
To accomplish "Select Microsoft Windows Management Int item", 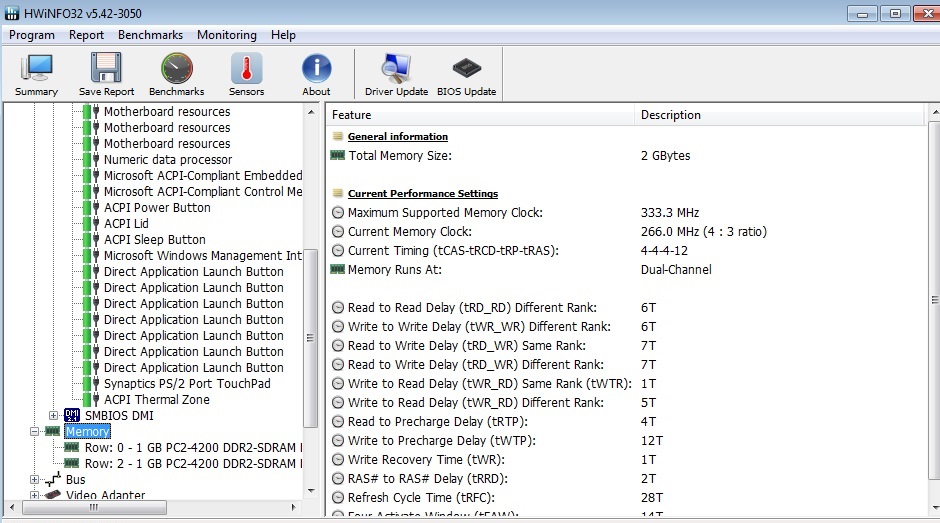I will point(203,256).
